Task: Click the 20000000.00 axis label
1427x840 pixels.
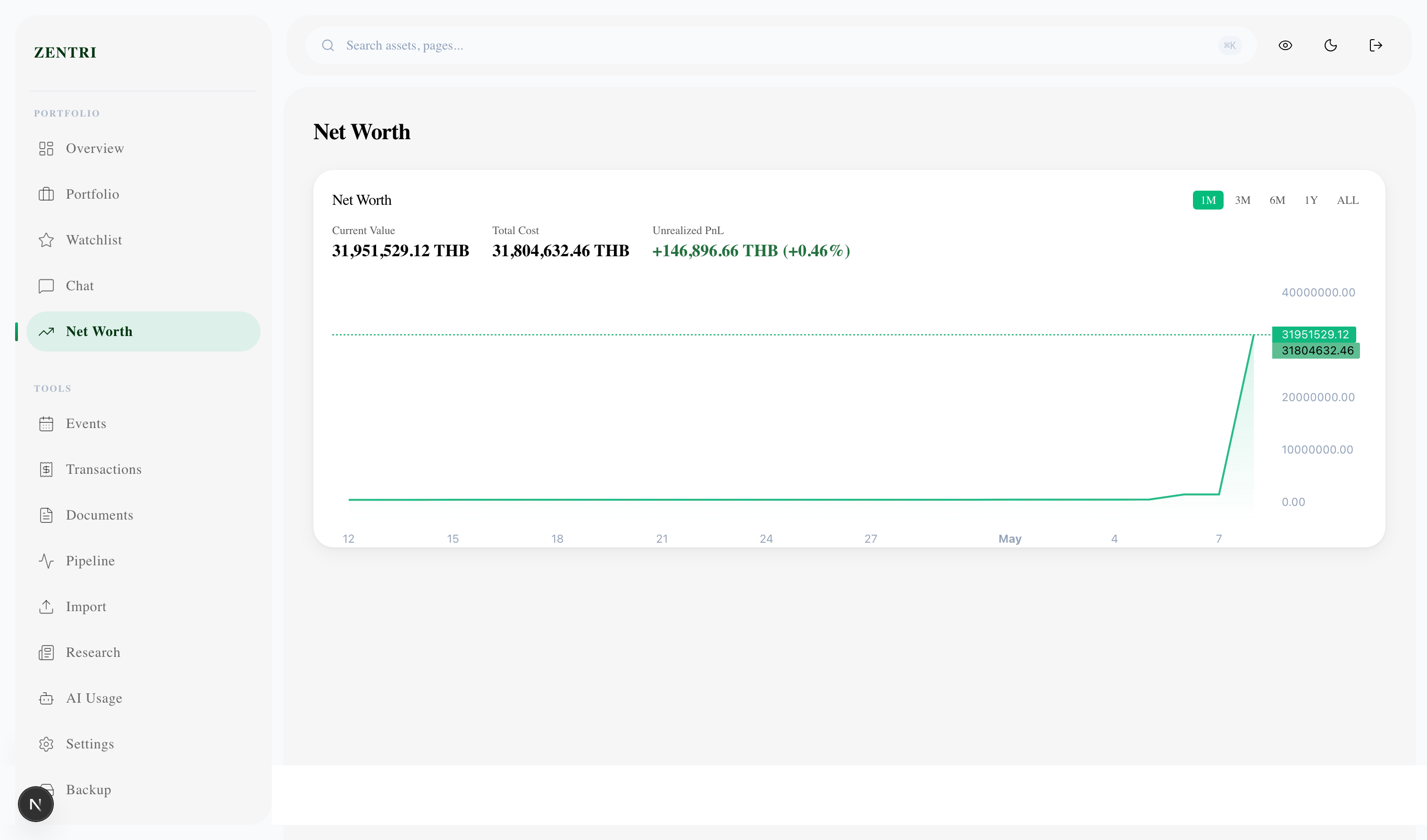Action: click(1318, 398)
